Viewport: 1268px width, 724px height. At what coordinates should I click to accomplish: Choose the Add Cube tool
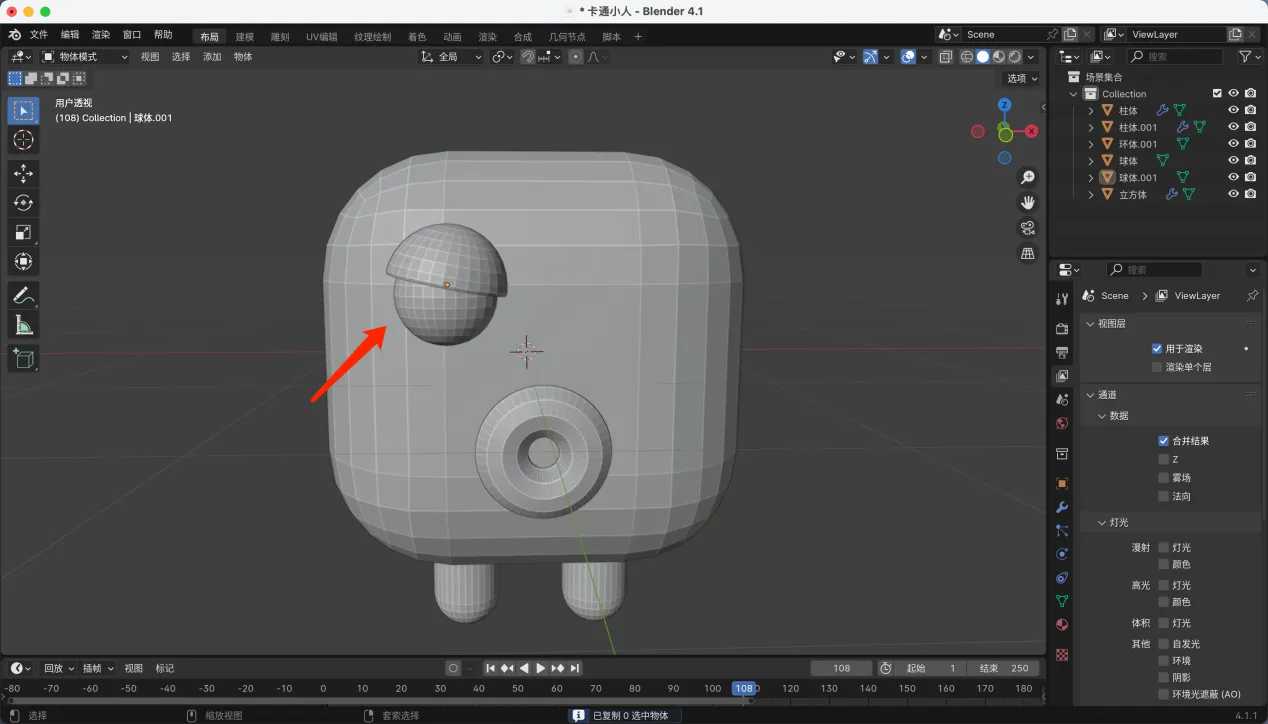[x=23, y=358]
